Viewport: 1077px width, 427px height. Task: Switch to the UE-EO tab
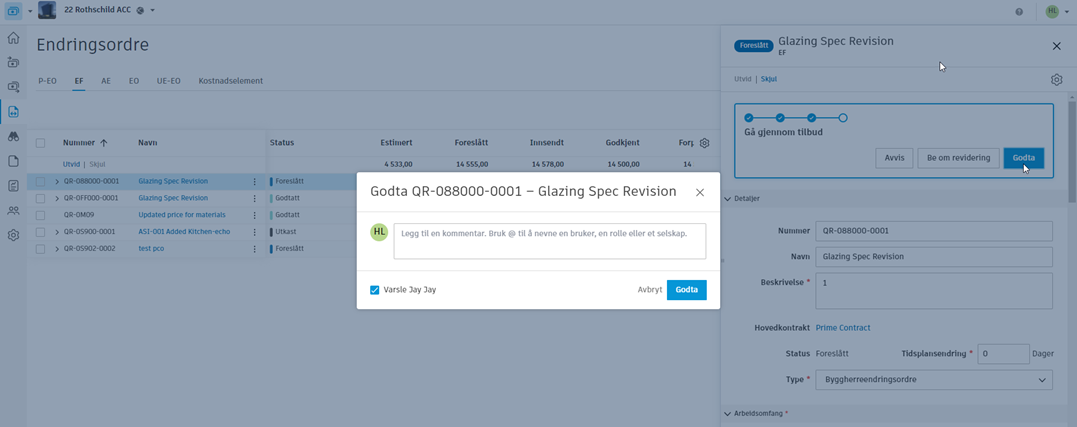(x=168, y=81)
